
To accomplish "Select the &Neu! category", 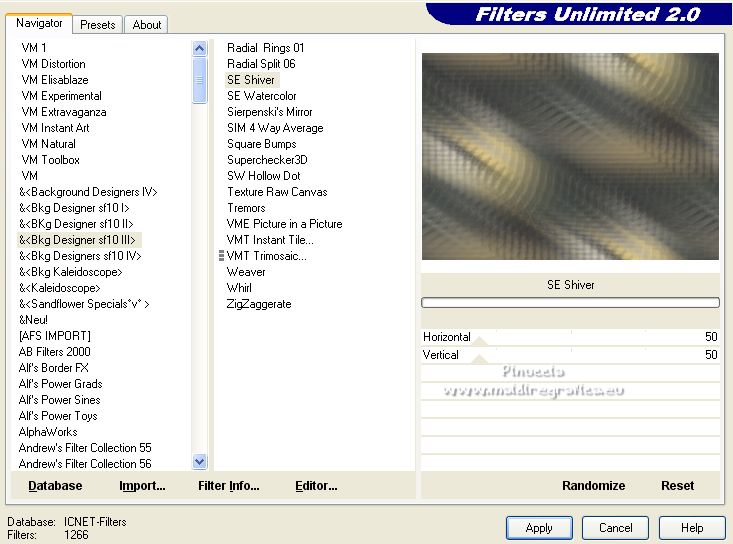I will 33,320.
